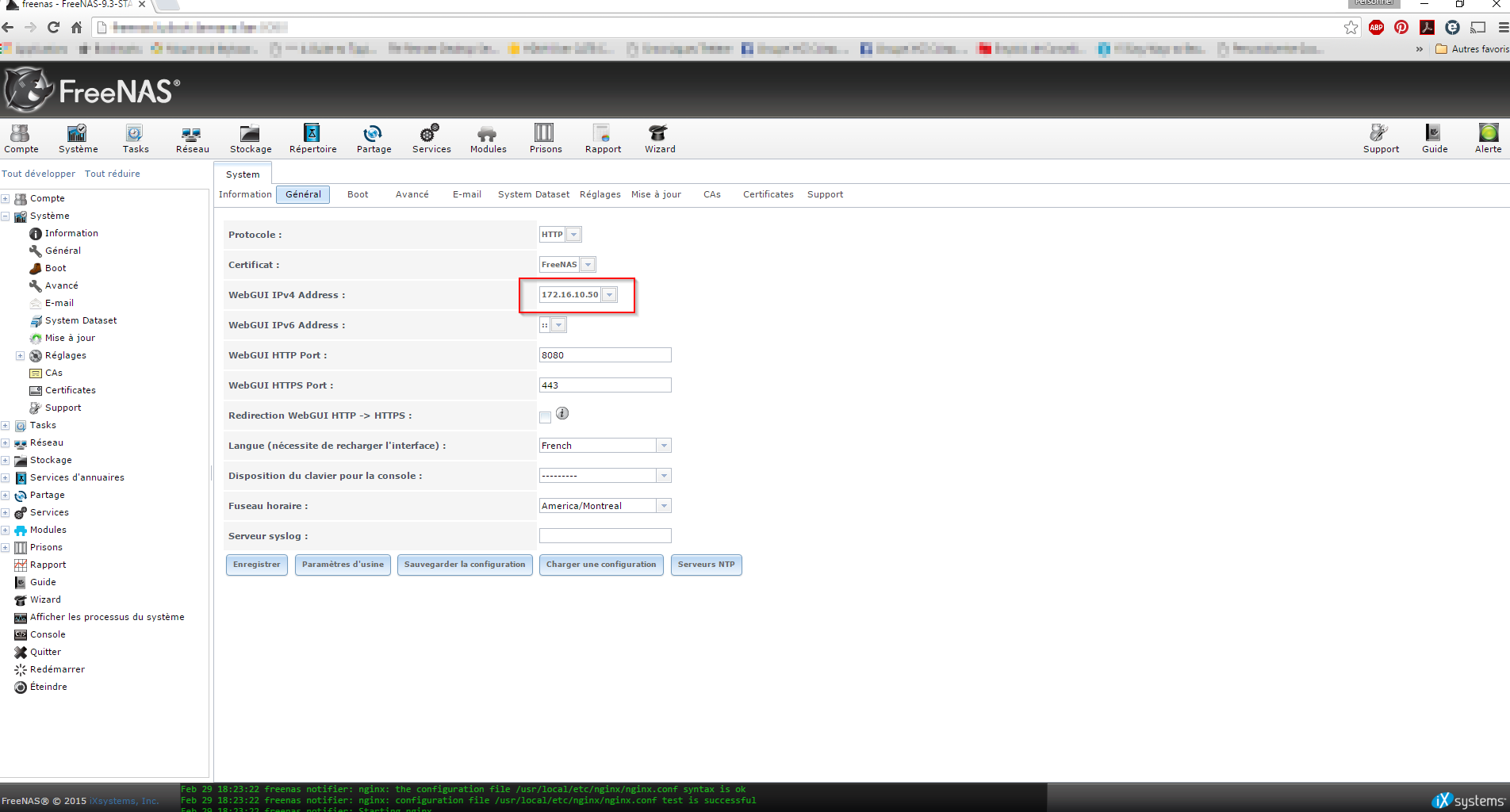Switch to the System Dataset tab
The image size is (1510, 812).
point(534,194)
